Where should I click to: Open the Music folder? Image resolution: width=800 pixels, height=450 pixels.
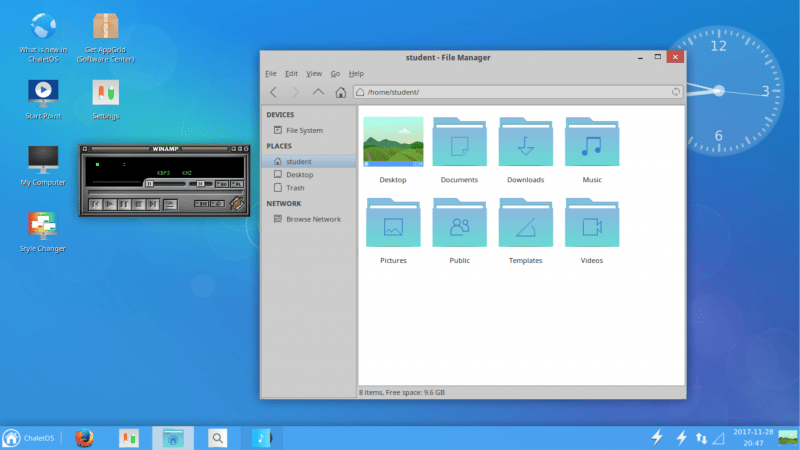click(591, 144)
